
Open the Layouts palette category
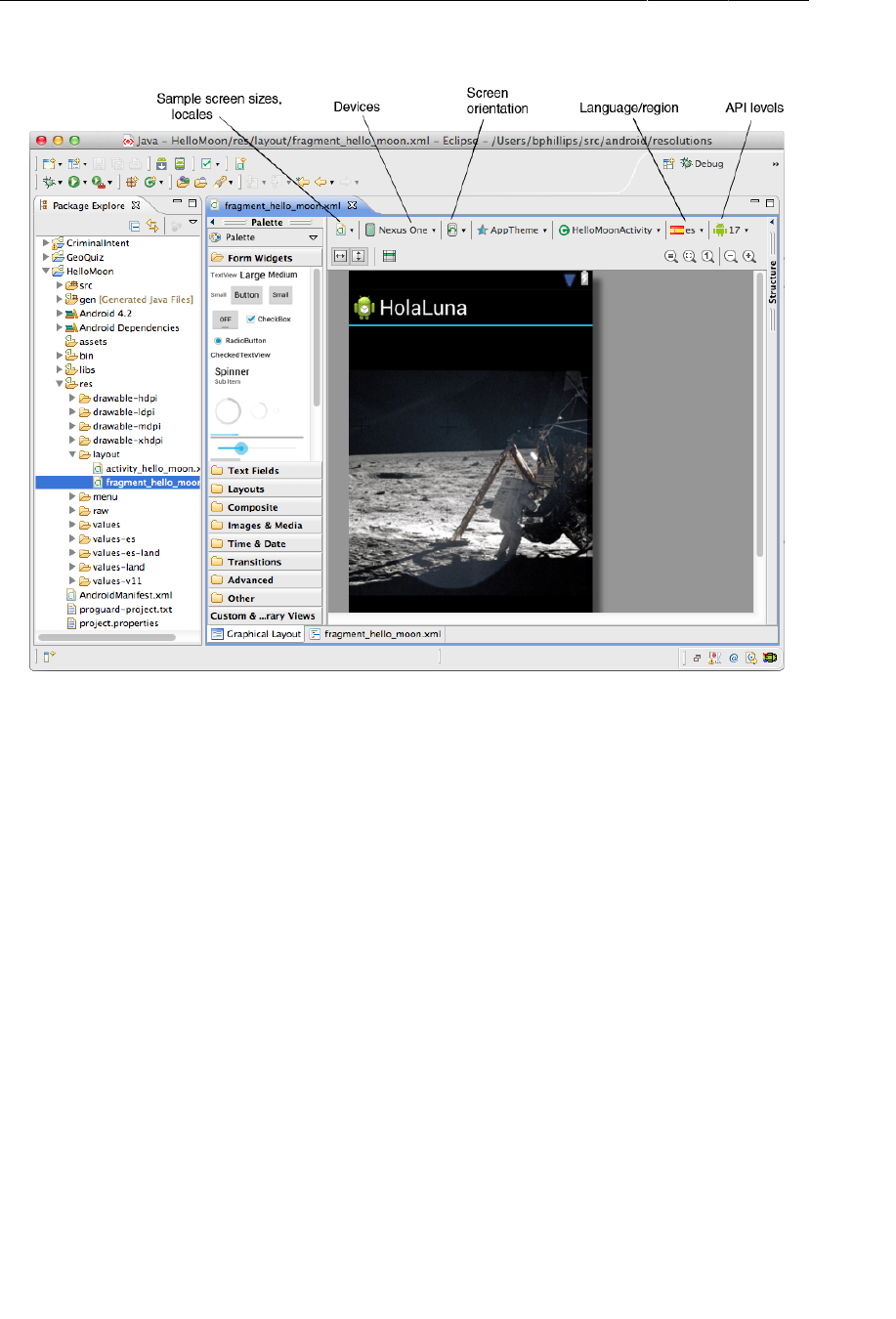(265, 489)
